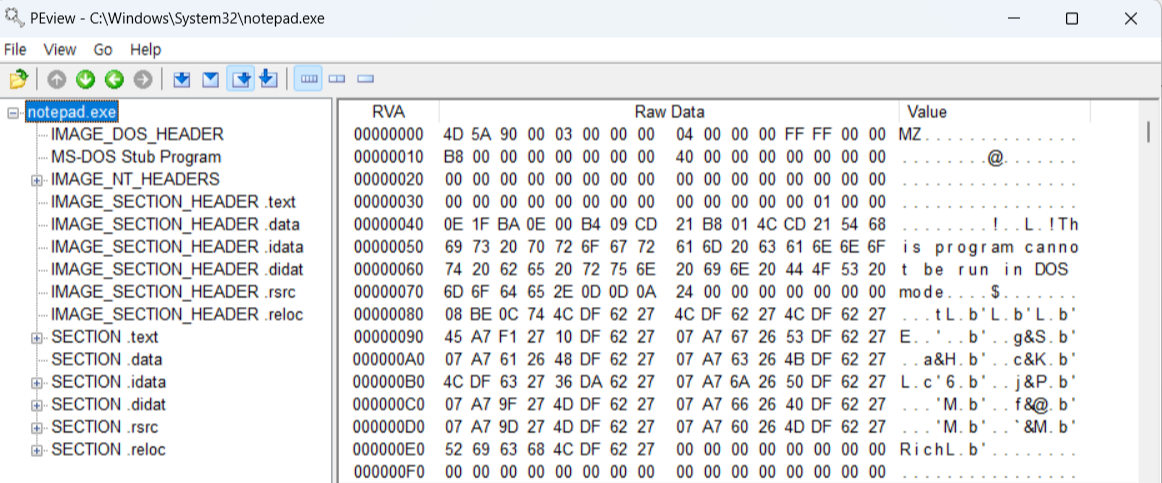The image size is (1162, 483).
Task: Click the vertical scrollbar thumb in hex pane
Action: (1149, 132)
